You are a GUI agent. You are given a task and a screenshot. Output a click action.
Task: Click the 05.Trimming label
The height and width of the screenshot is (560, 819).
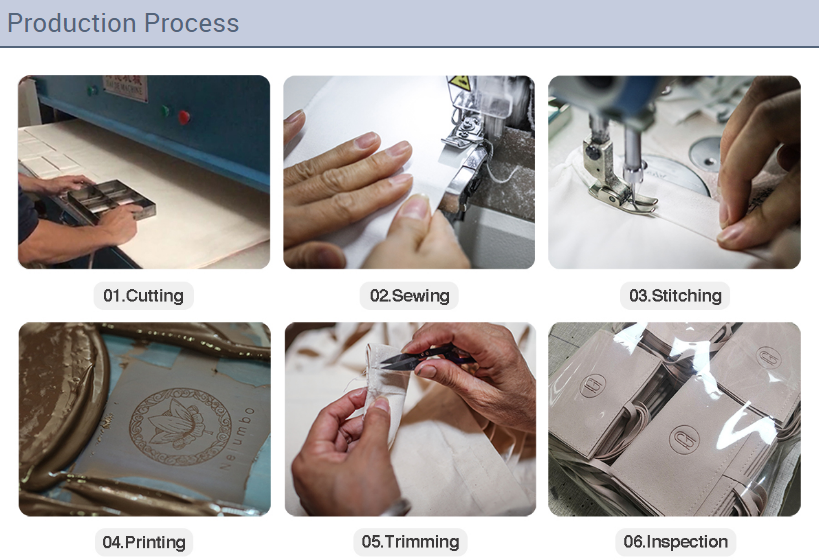(x=410, y=542)
